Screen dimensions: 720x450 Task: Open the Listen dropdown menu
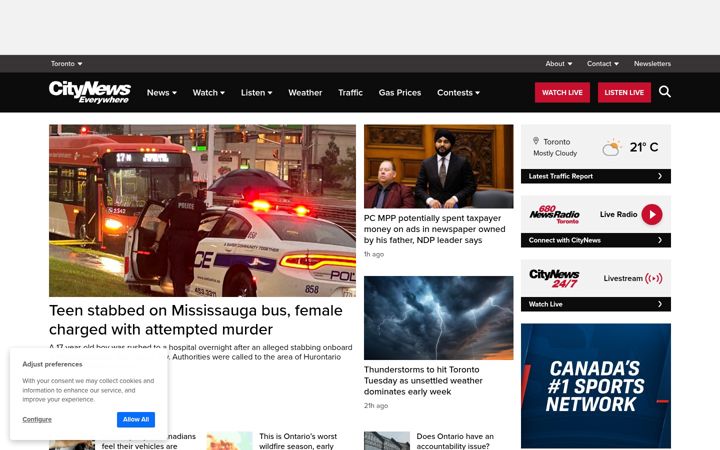[256, 93]
